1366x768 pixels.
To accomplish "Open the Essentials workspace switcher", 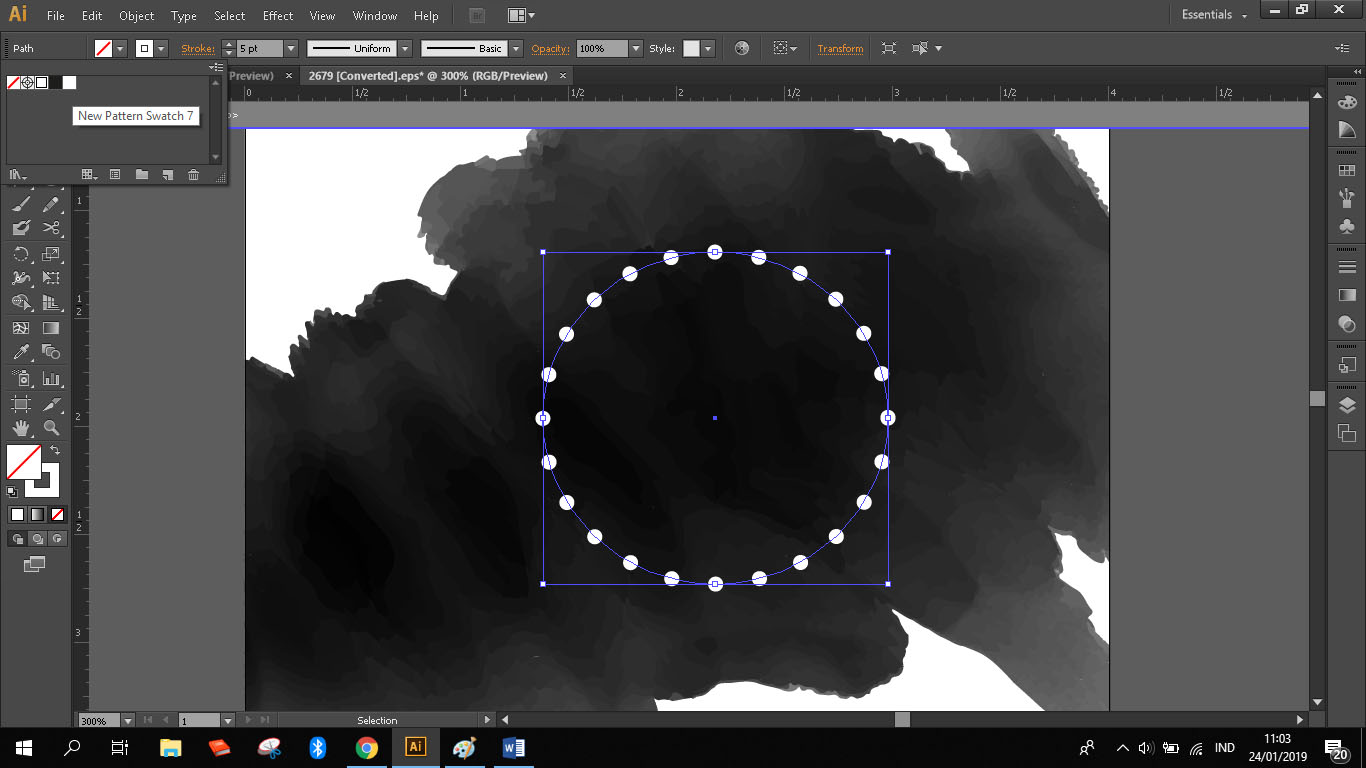I will tap(1214, 15).
